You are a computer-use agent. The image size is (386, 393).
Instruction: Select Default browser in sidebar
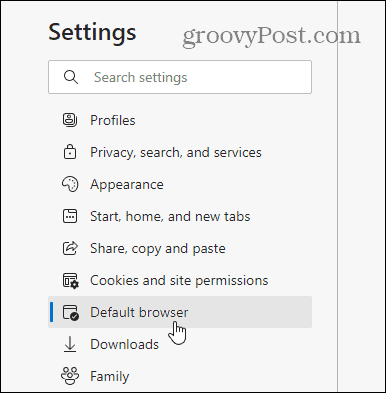pyautogui.click(x=180, y=312)
